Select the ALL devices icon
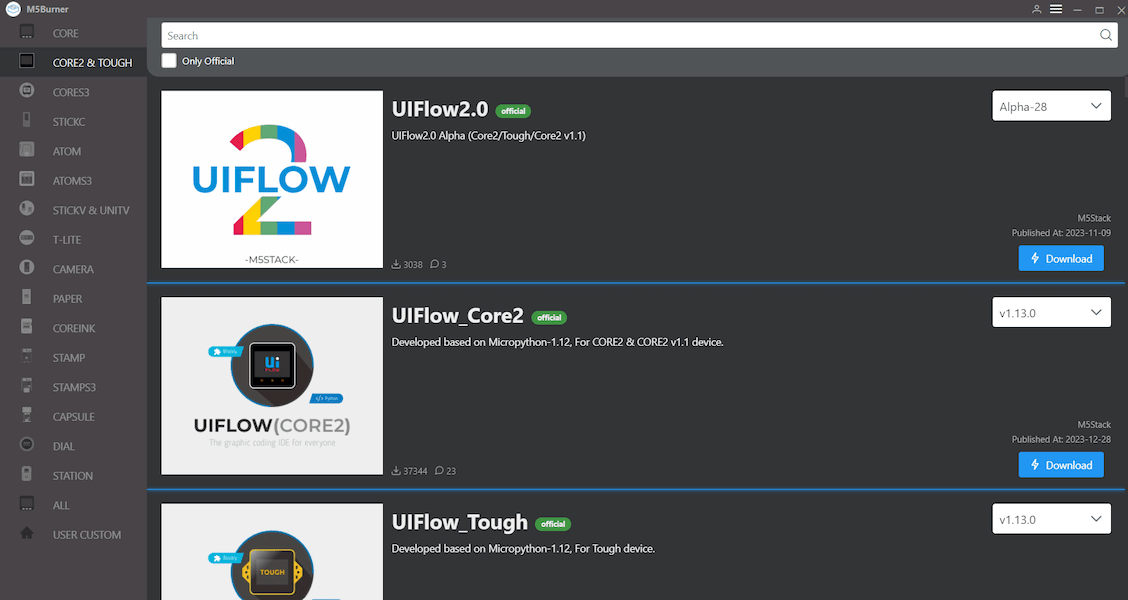The width and height of the screenshot is (1128, 600). tap(27, 504)
